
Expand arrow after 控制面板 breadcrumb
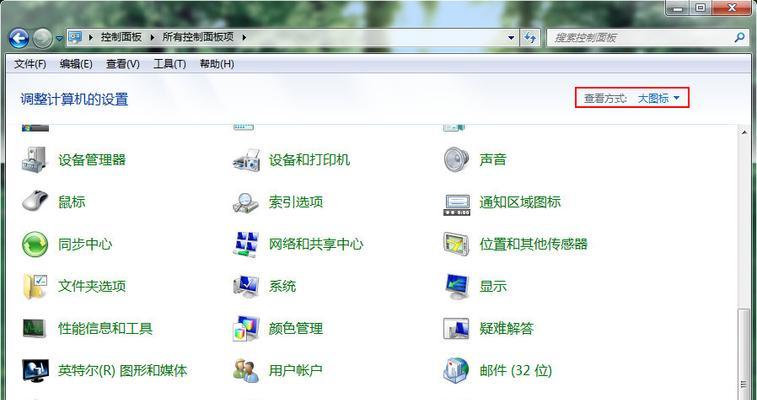[153, 38]
